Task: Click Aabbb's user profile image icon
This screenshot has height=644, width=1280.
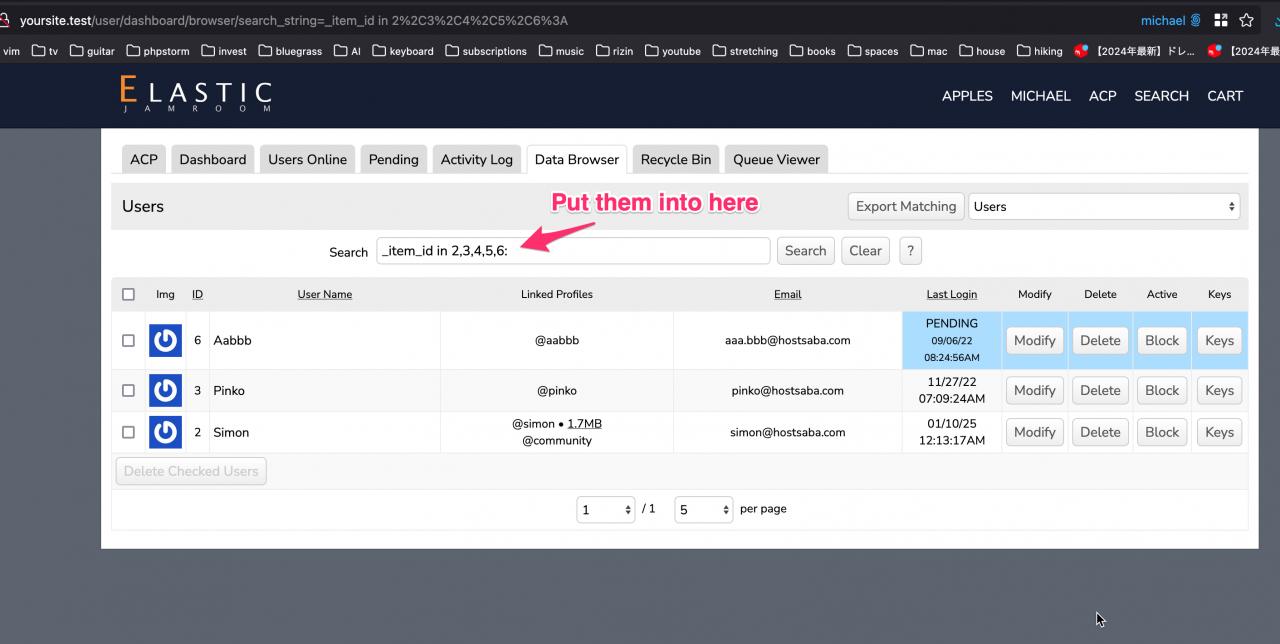Action: (165, 340)
